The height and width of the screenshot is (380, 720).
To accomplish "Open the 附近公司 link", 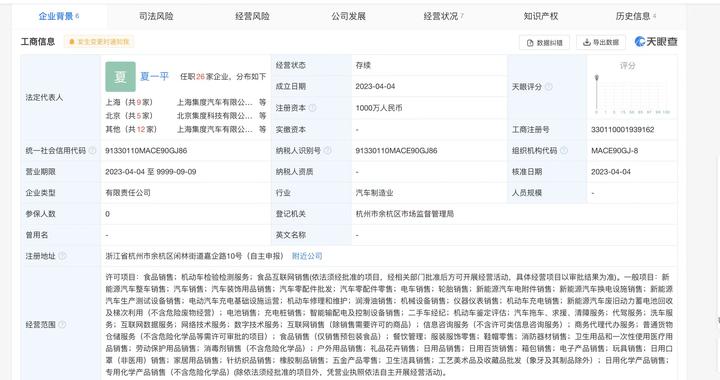I will tap(307, 256).
